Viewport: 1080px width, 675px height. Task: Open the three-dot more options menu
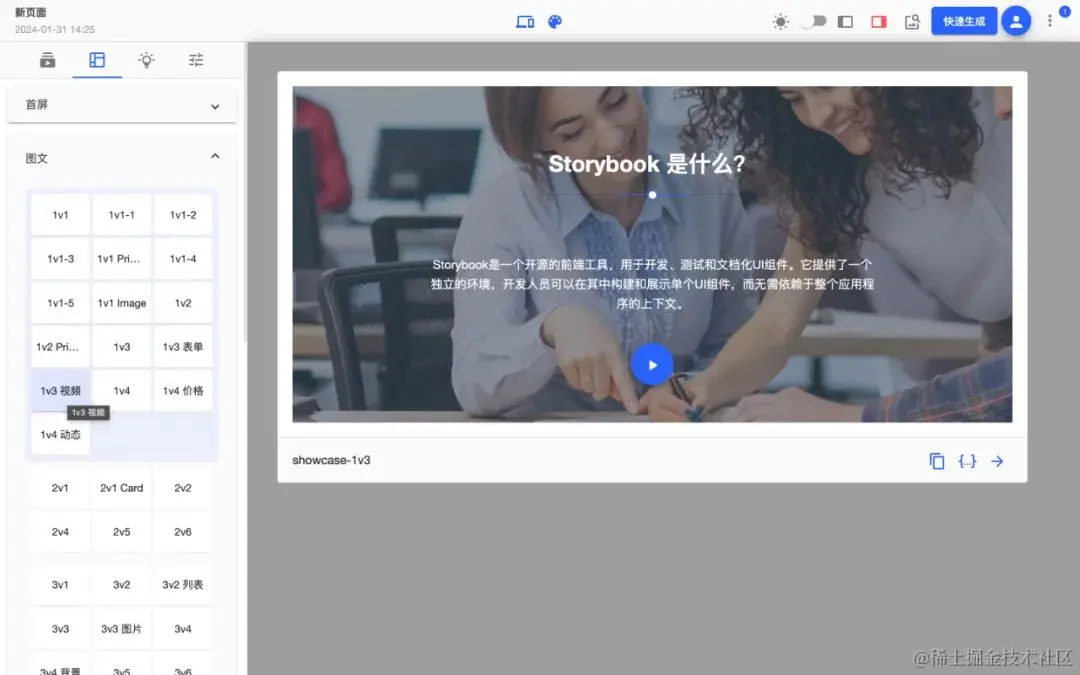[x=1050, y=21]
